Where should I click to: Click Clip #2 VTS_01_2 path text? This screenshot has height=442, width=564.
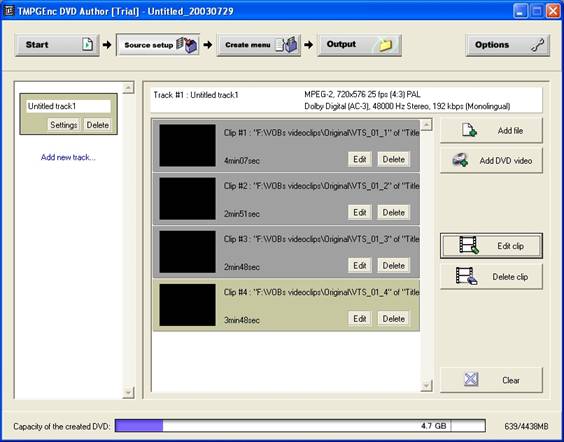coord(321,186)
